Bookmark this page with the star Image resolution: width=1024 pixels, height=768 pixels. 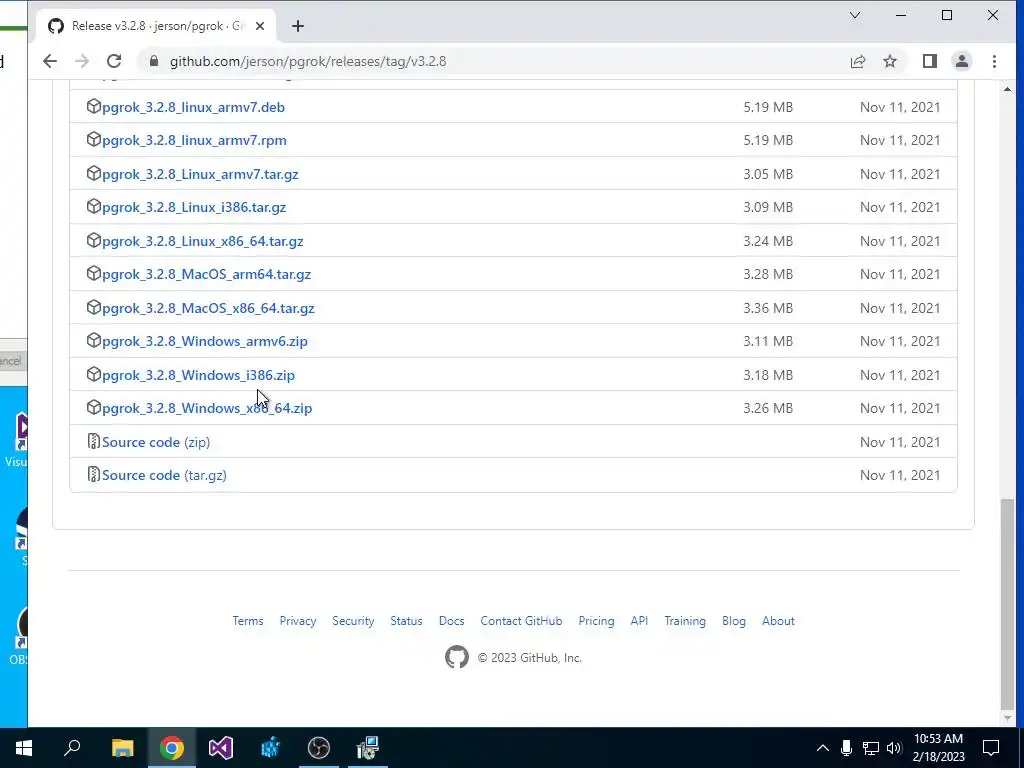pyautogui.click(x=890, y=61)
